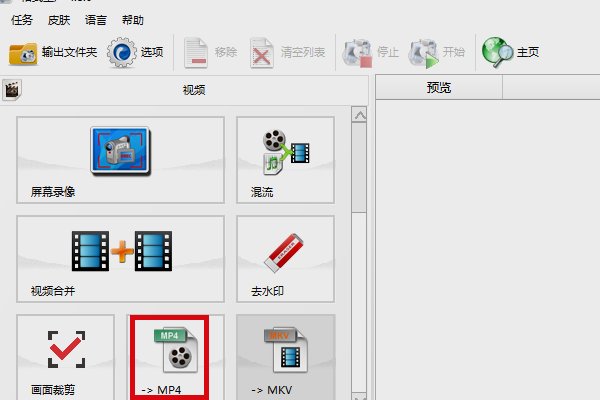The width and height of the screenshot is (600, 400).
Task: Click the video list scrollbar thumb
Action: 359,167
